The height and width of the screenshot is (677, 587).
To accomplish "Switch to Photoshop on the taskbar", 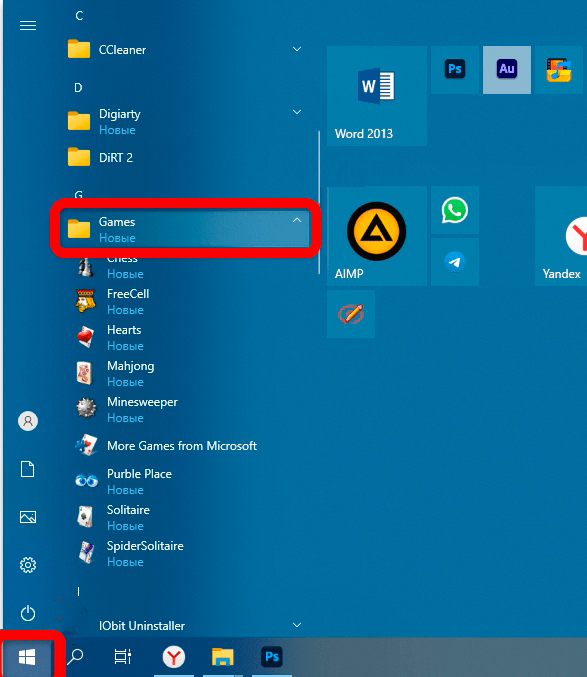I will point(272,657).
